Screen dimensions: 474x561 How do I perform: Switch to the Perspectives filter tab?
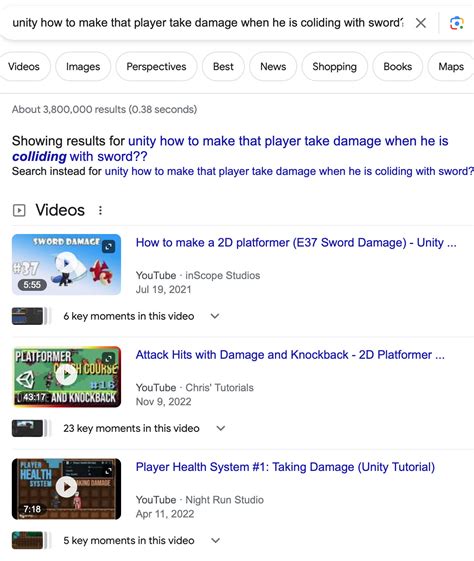[x=156, y=67]
